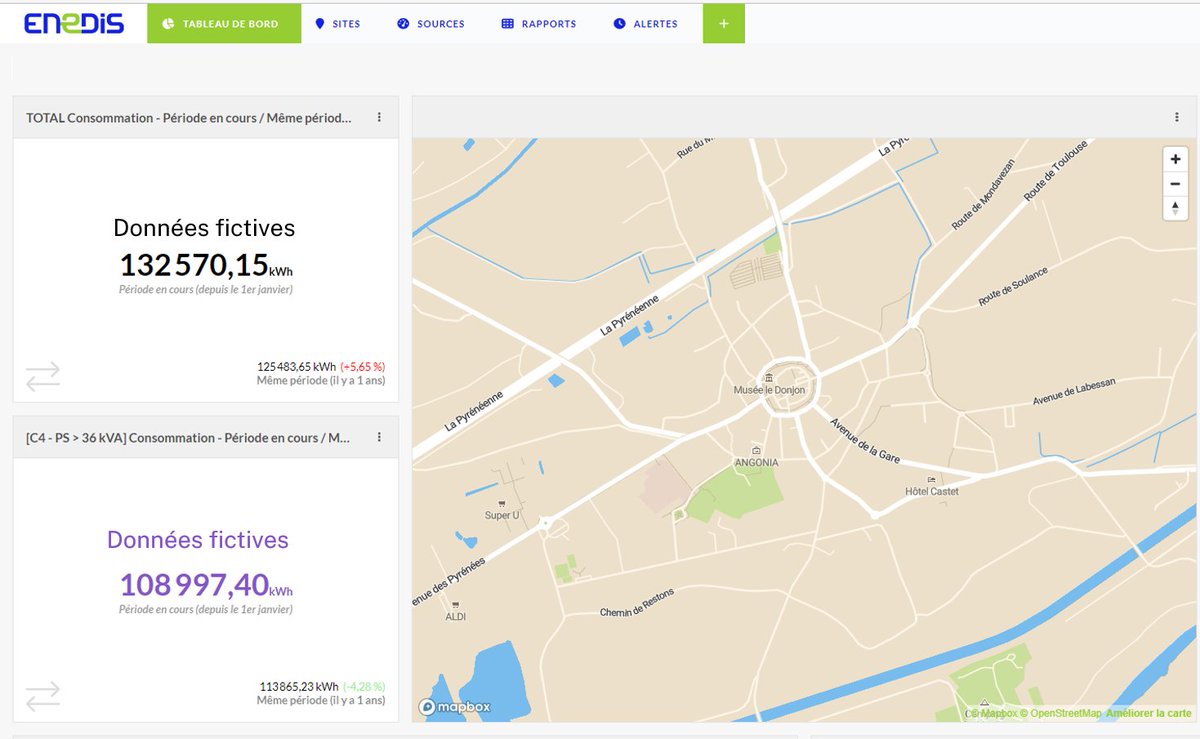1200x739 pixels.
Task: Click 125 483,65 kWh previous period value
Action: tap(296, 367)
